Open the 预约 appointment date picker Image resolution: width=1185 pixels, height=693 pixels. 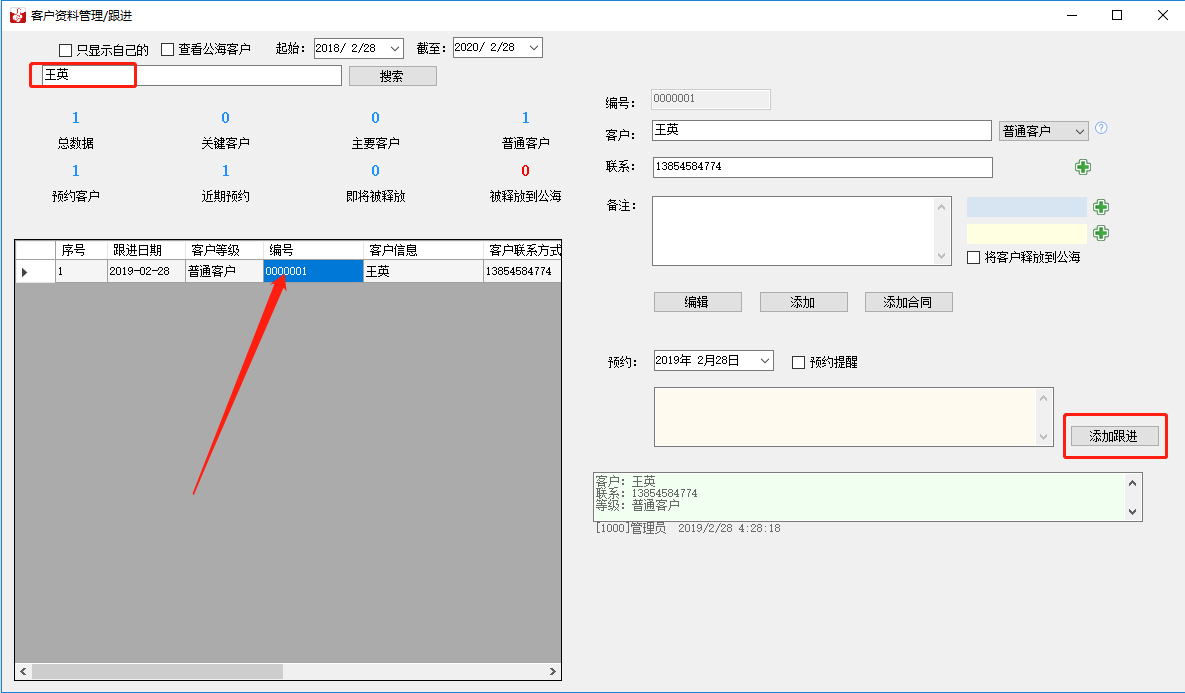764,361
